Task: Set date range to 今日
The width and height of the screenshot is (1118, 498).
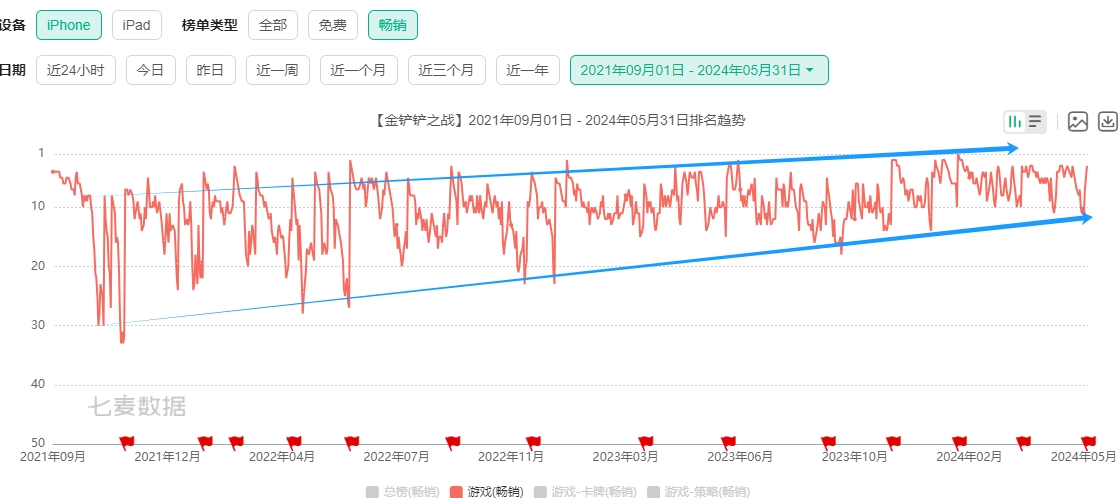Action: [150, 70]
